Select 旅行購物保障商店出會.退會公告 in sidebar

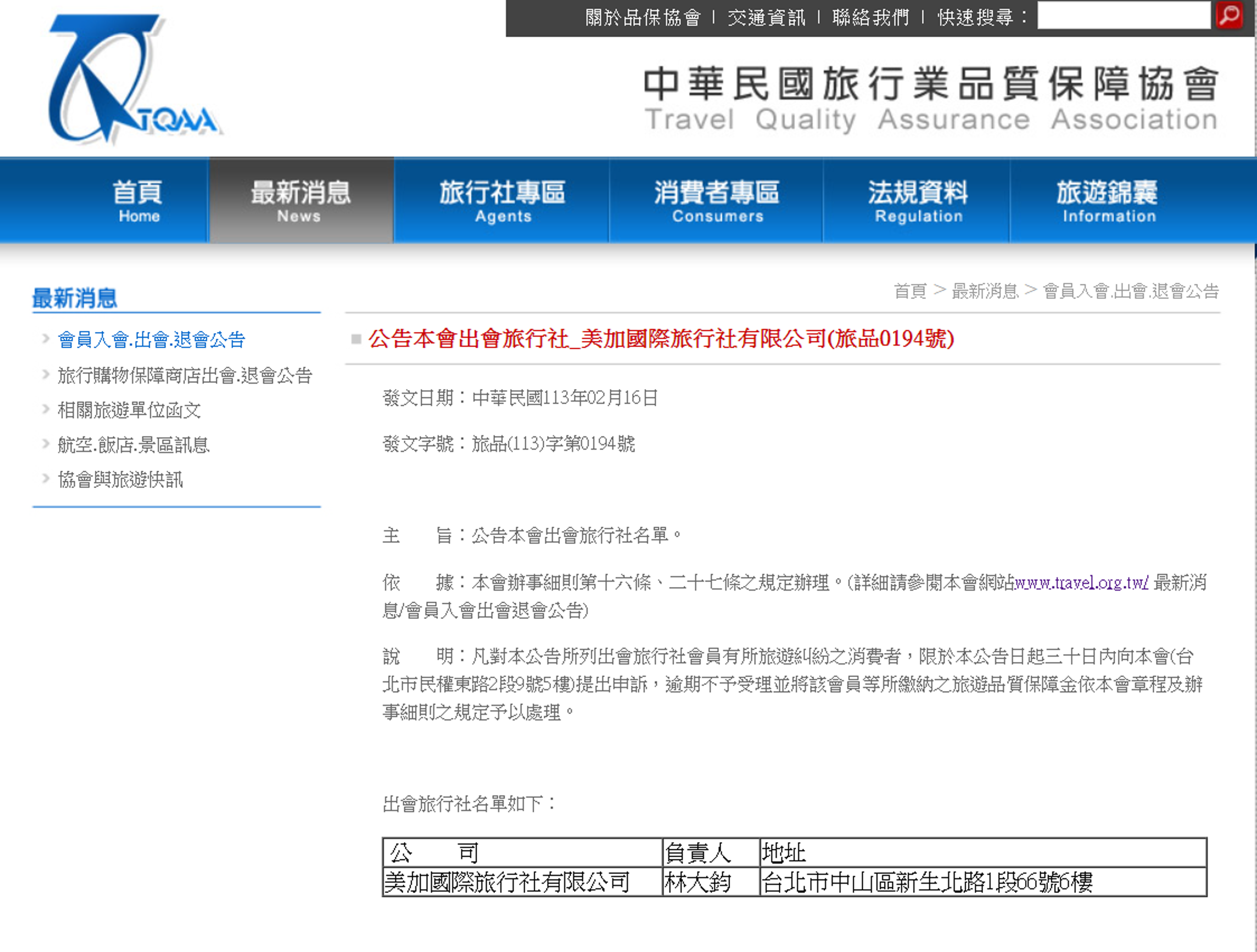[185, 375]
